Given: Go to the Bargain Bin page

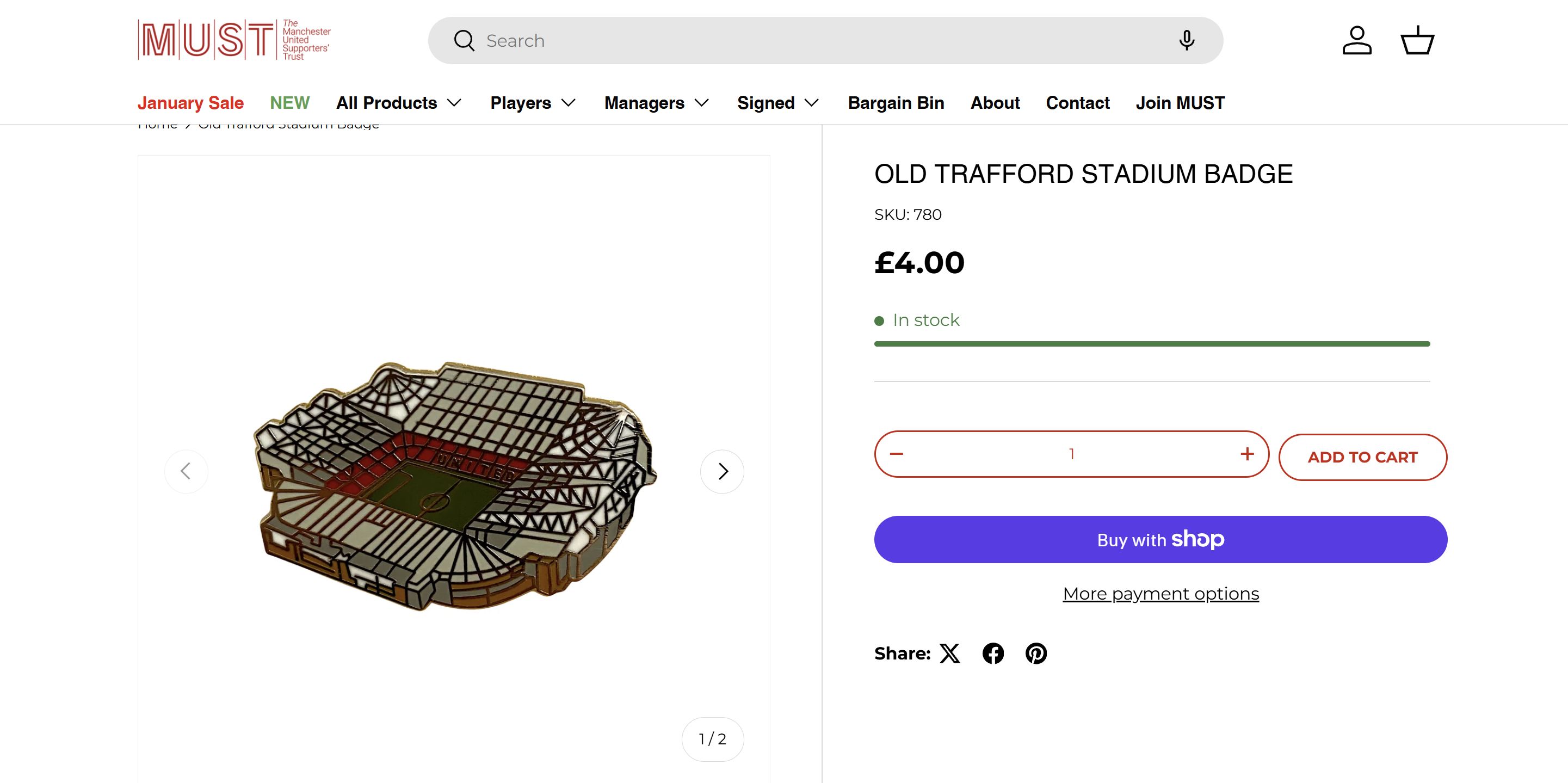Looking at the screenshot, I should click(x=896, y=103).
